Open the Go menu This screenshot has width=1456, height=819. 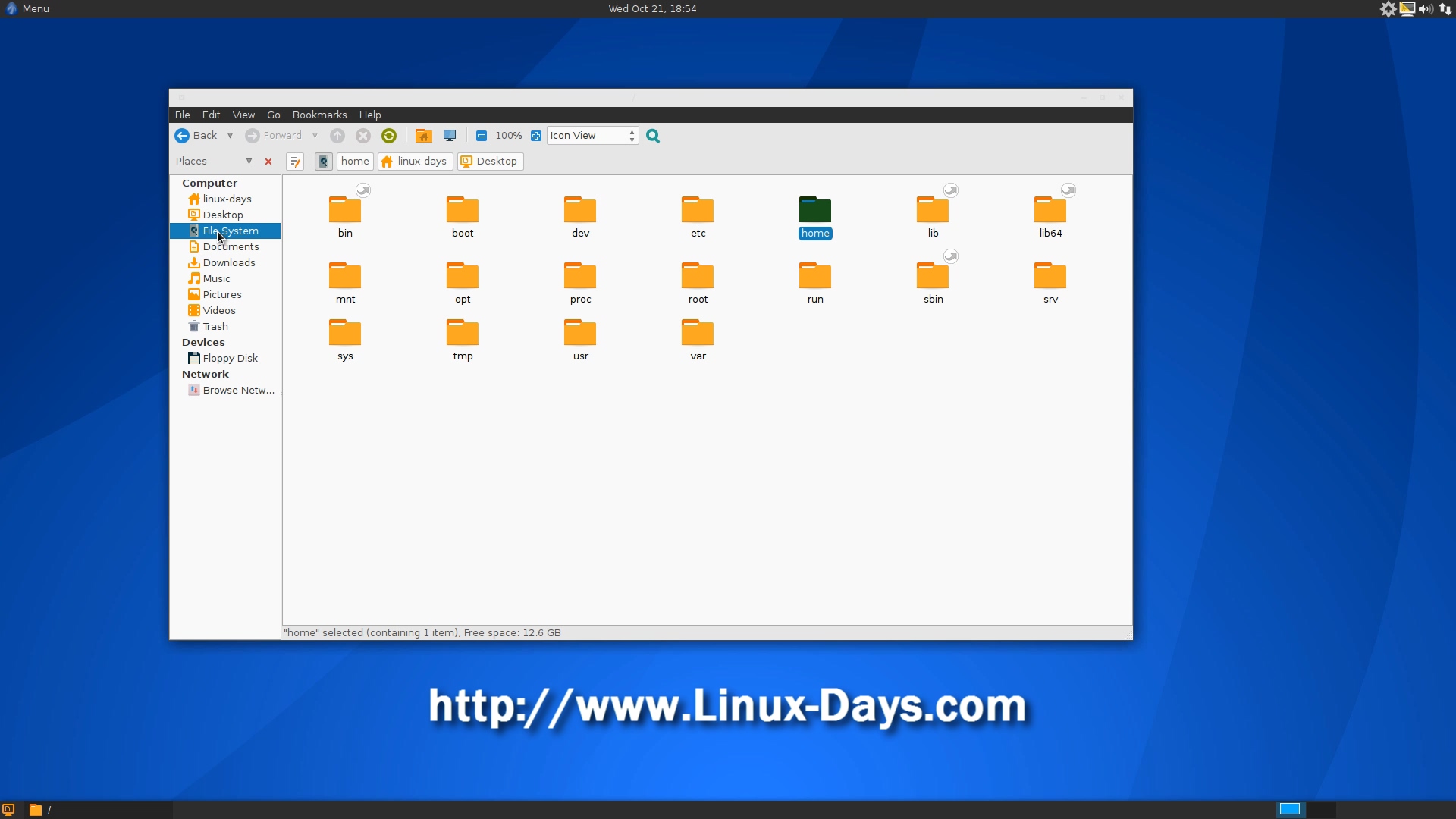274,115
